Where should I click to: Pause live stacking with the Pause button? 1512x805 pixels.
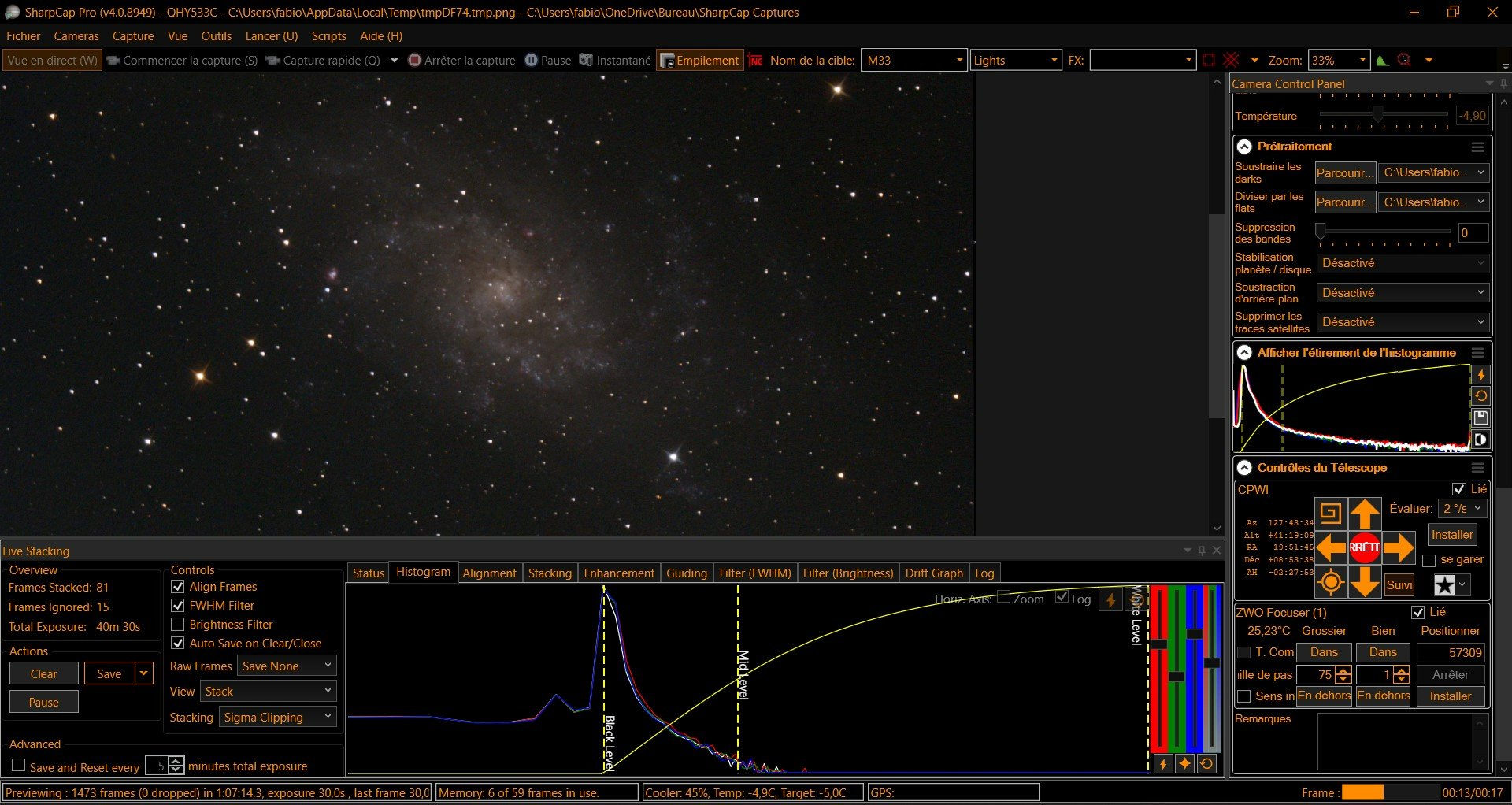pyautogui.click(x=44, y=702)
